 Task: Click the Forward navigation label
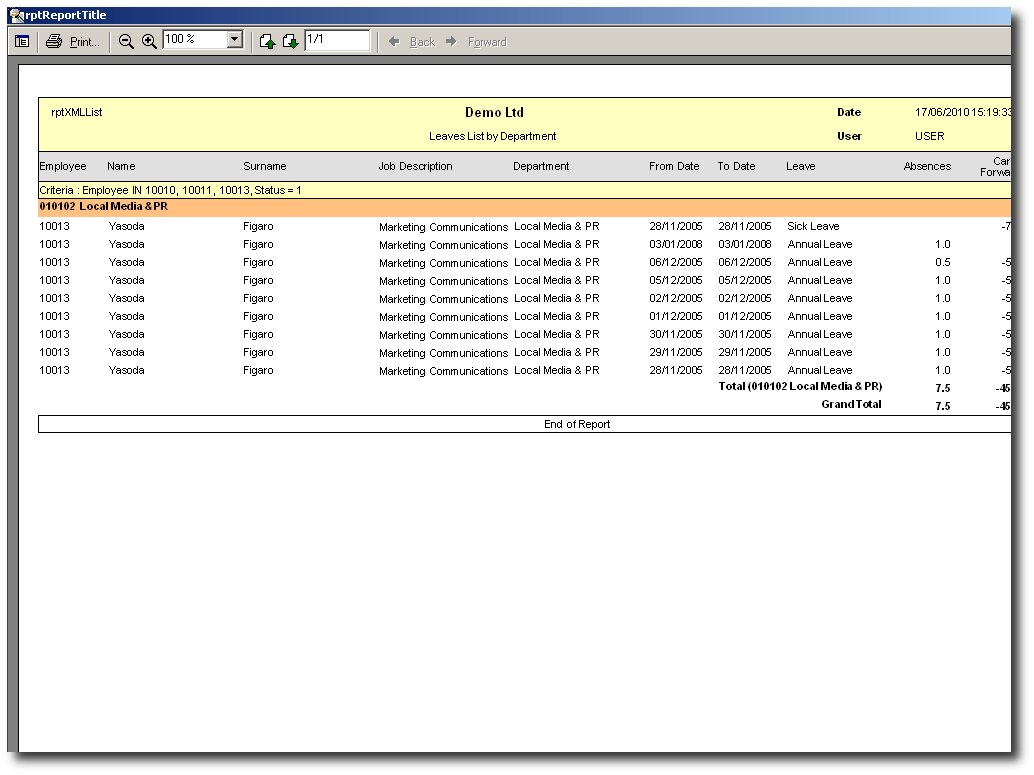click(487, 42)
